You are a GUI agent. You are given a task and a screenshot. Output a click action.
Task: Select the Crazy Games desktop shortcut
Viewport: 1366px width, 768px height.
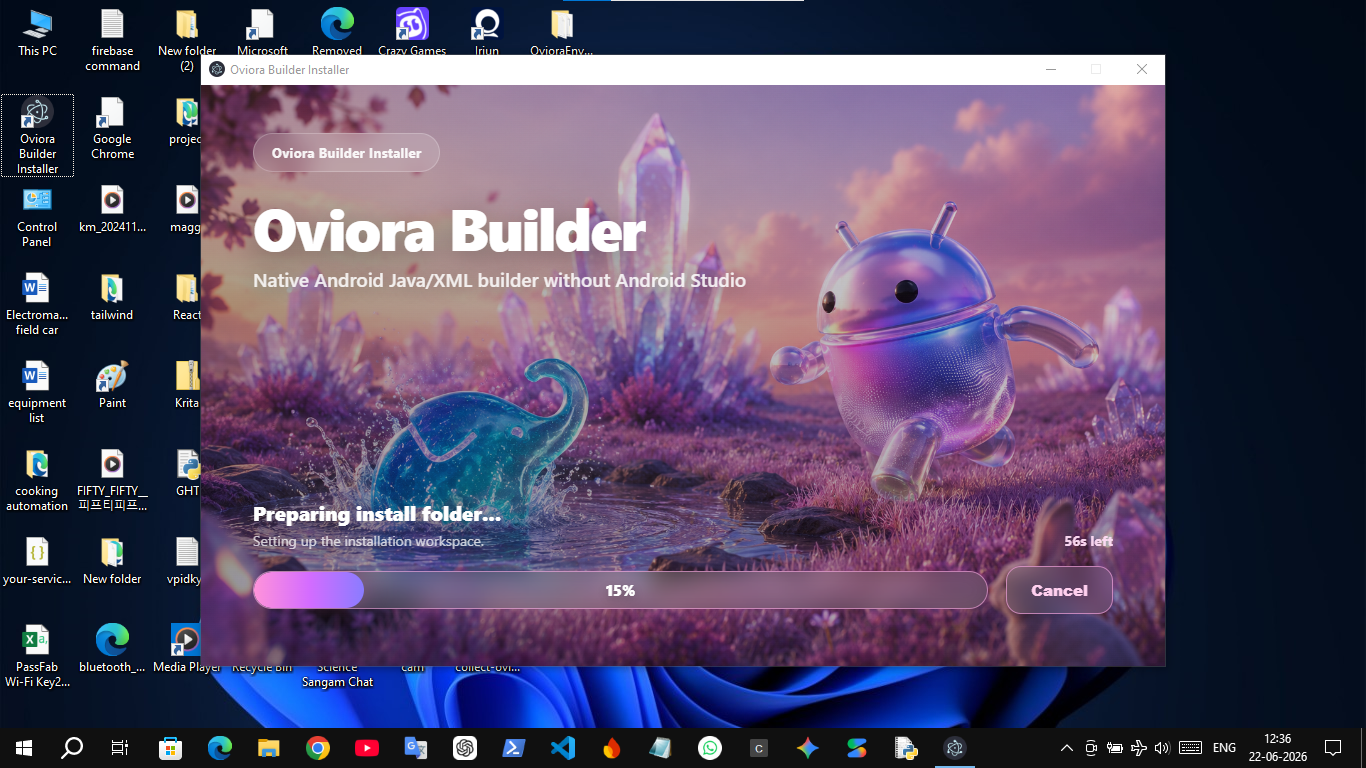click(x=412, y=33)
